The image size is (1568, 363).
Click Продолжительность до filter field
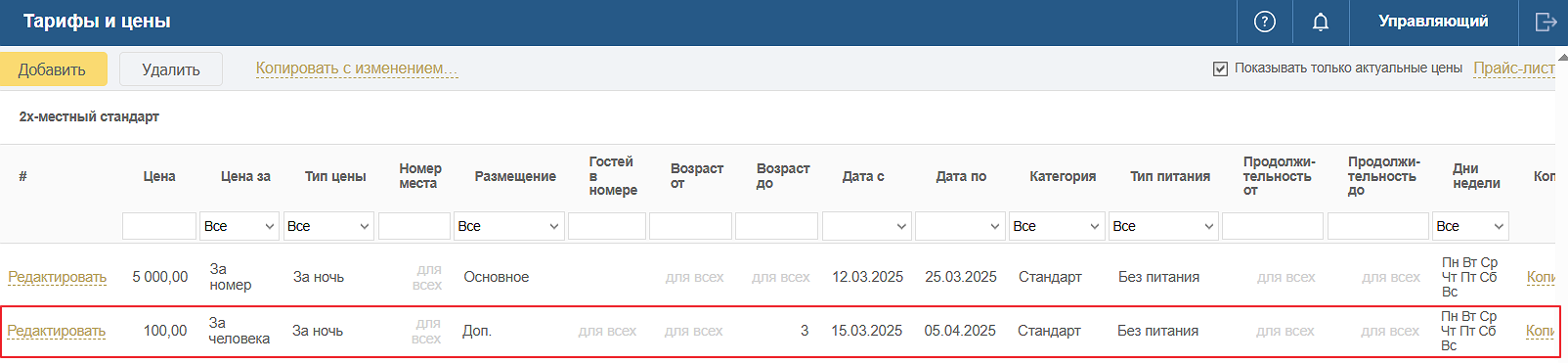(x=1378, y=226)
